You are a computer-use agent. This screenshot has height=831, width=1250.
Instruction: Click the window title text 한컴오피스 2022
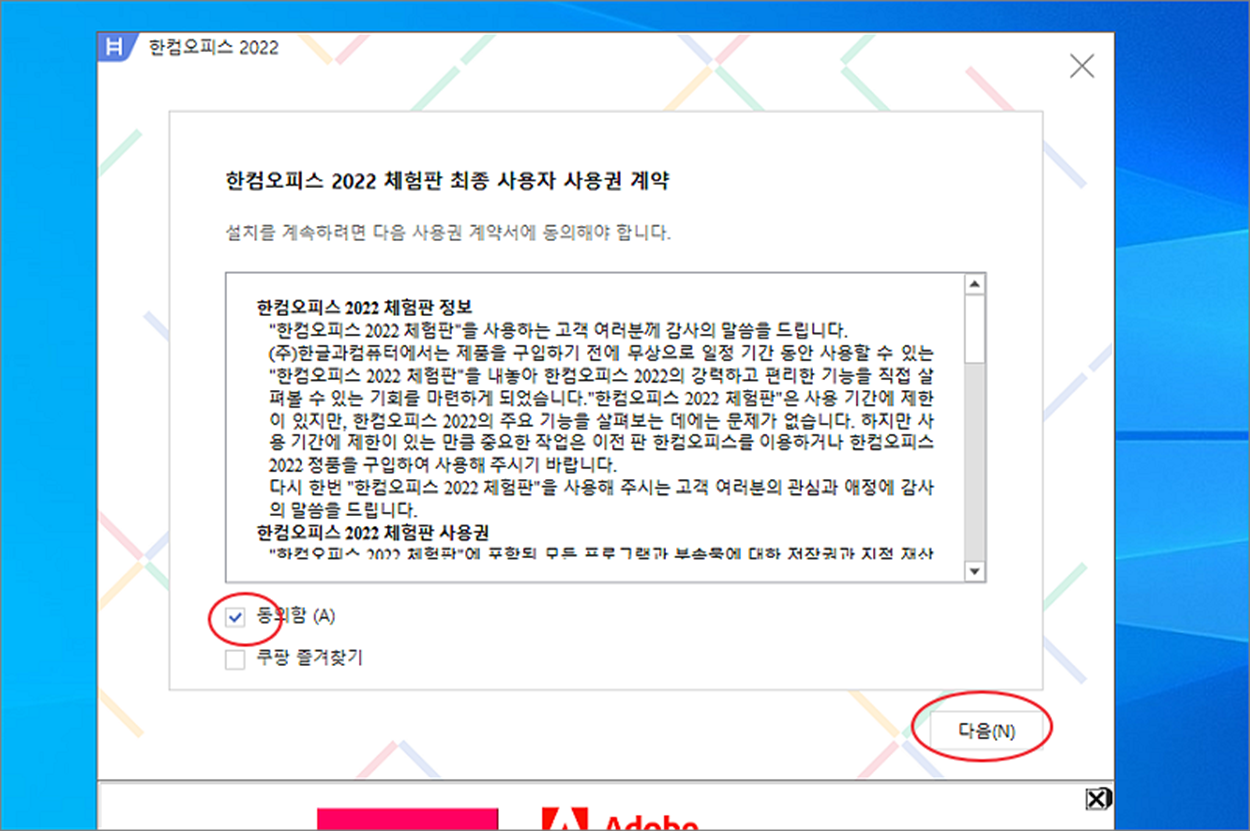point(214,47)
